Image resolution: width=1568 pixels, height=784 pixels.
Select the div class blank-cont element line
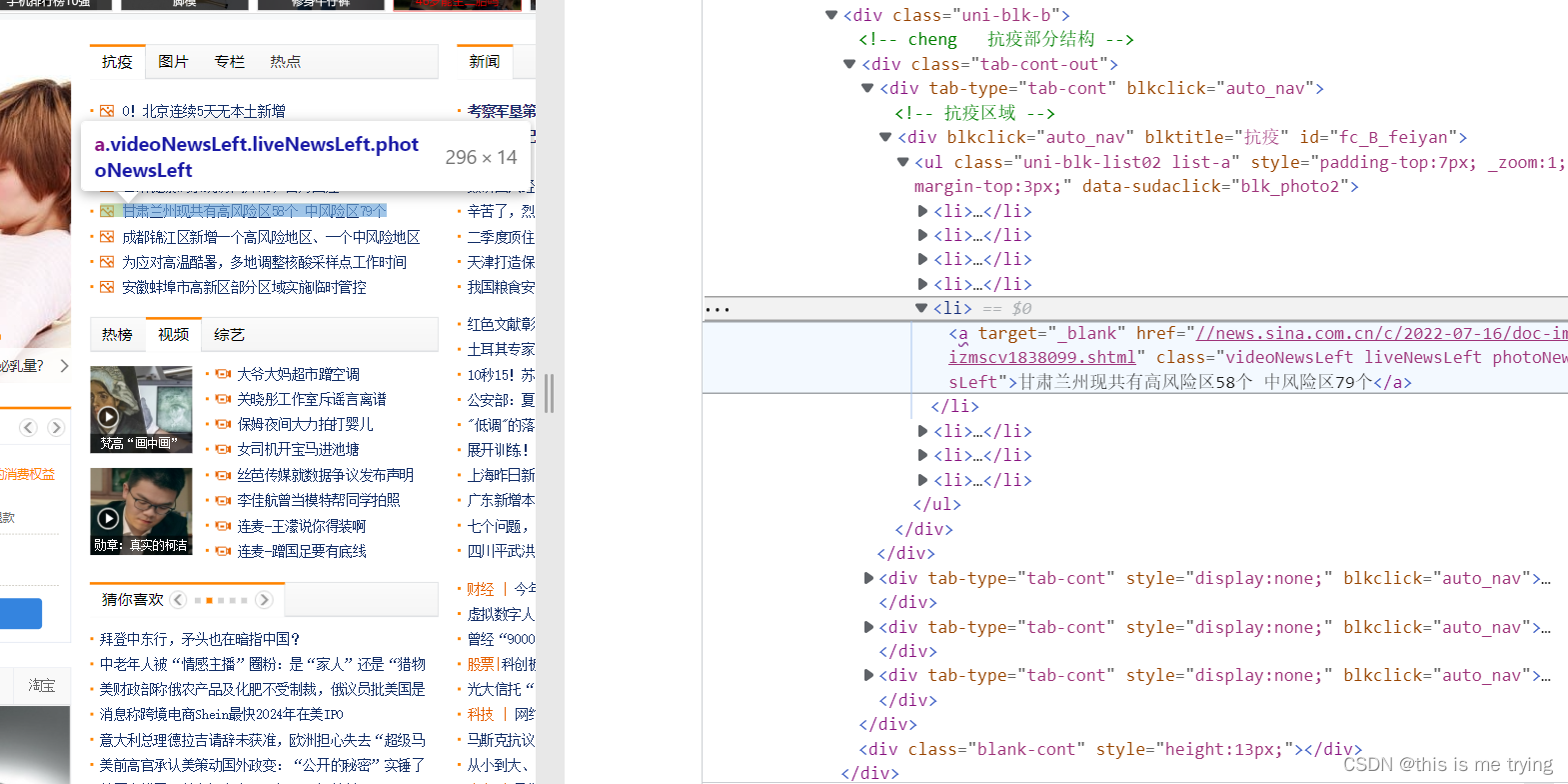tap(1110, 749)
